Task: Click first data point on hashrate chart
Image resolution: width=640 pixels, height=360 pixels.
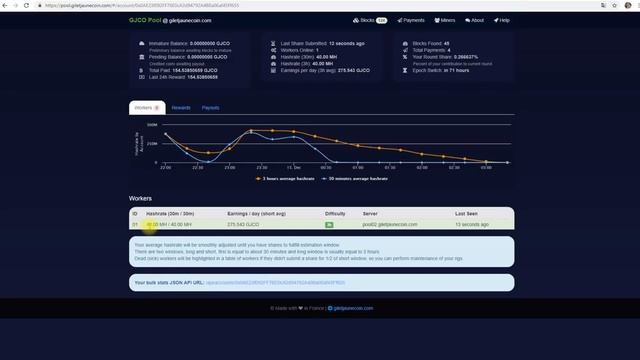Action: (x=165, y=134)
